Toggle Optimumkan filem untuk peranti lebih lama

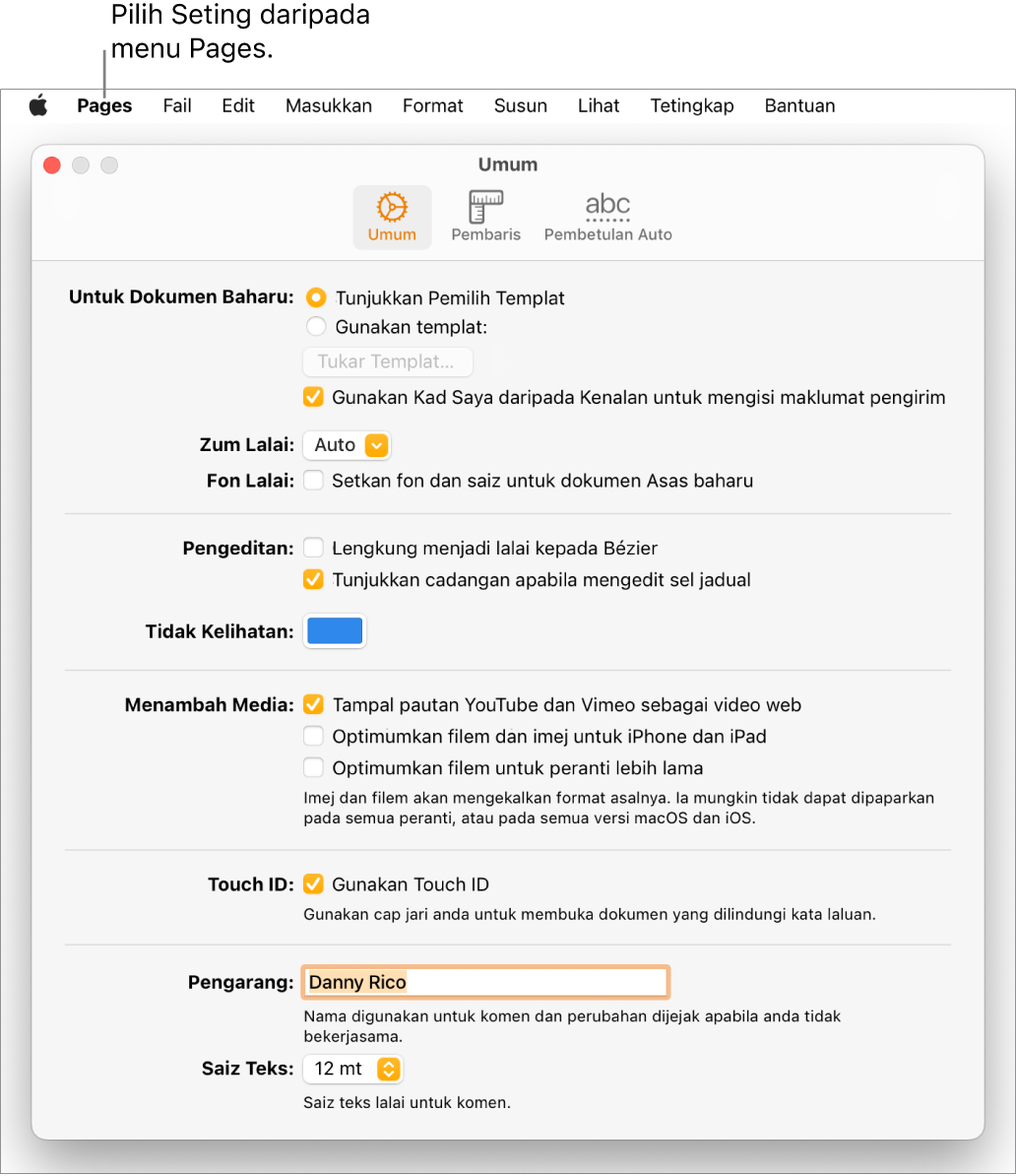tap(313, 768)
